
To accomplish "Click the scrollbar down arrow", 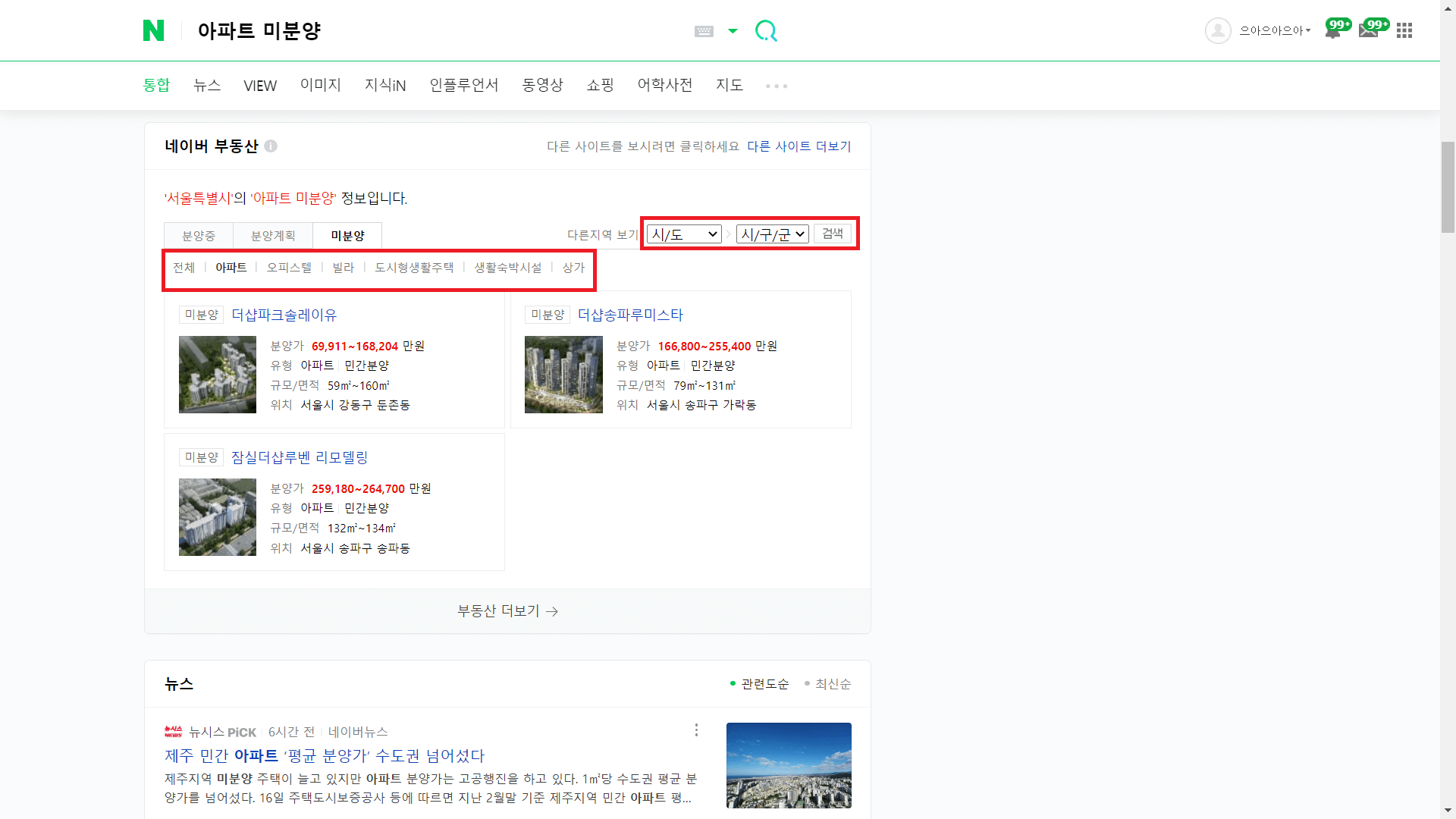I will tap(1448, 811).
